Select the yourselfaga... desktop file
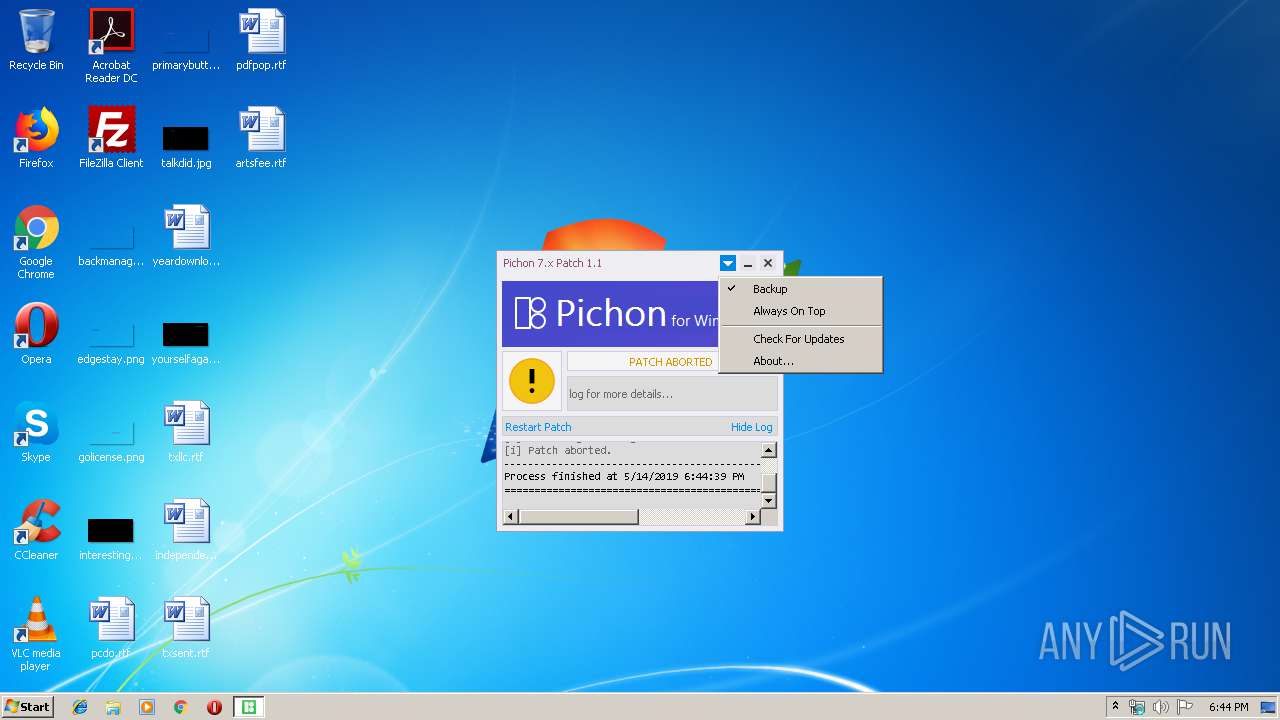The image size is (1280, 720). (186, 341)
